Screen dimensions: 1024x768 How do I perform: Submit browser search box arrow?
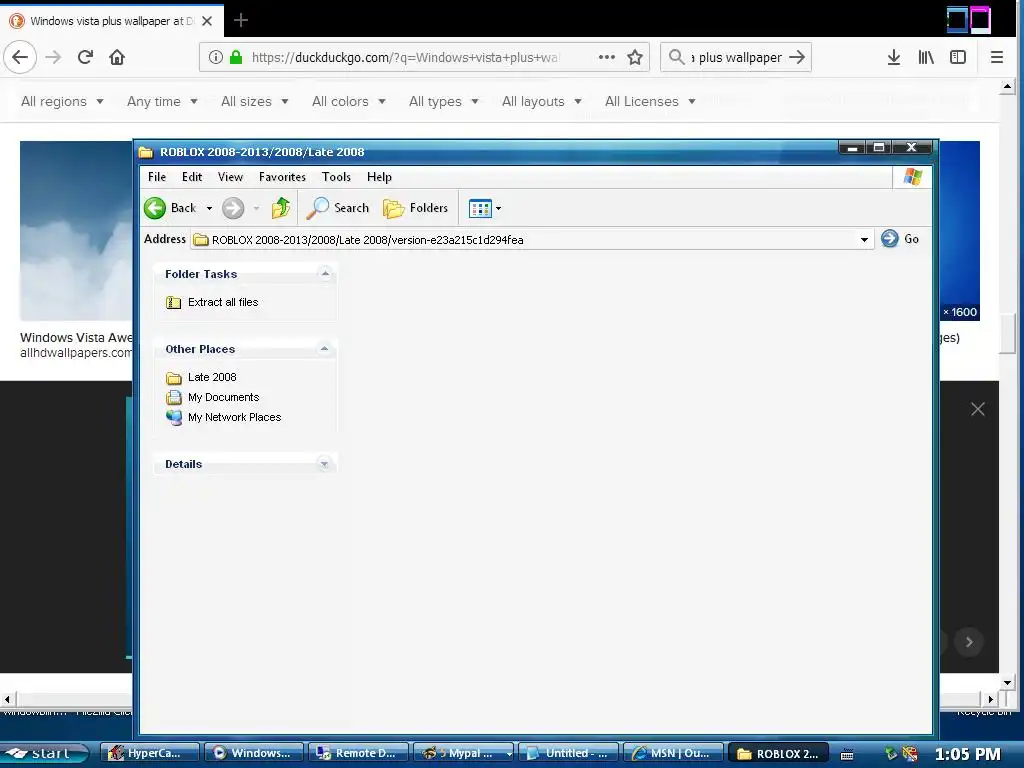click(x=797, y=57)
